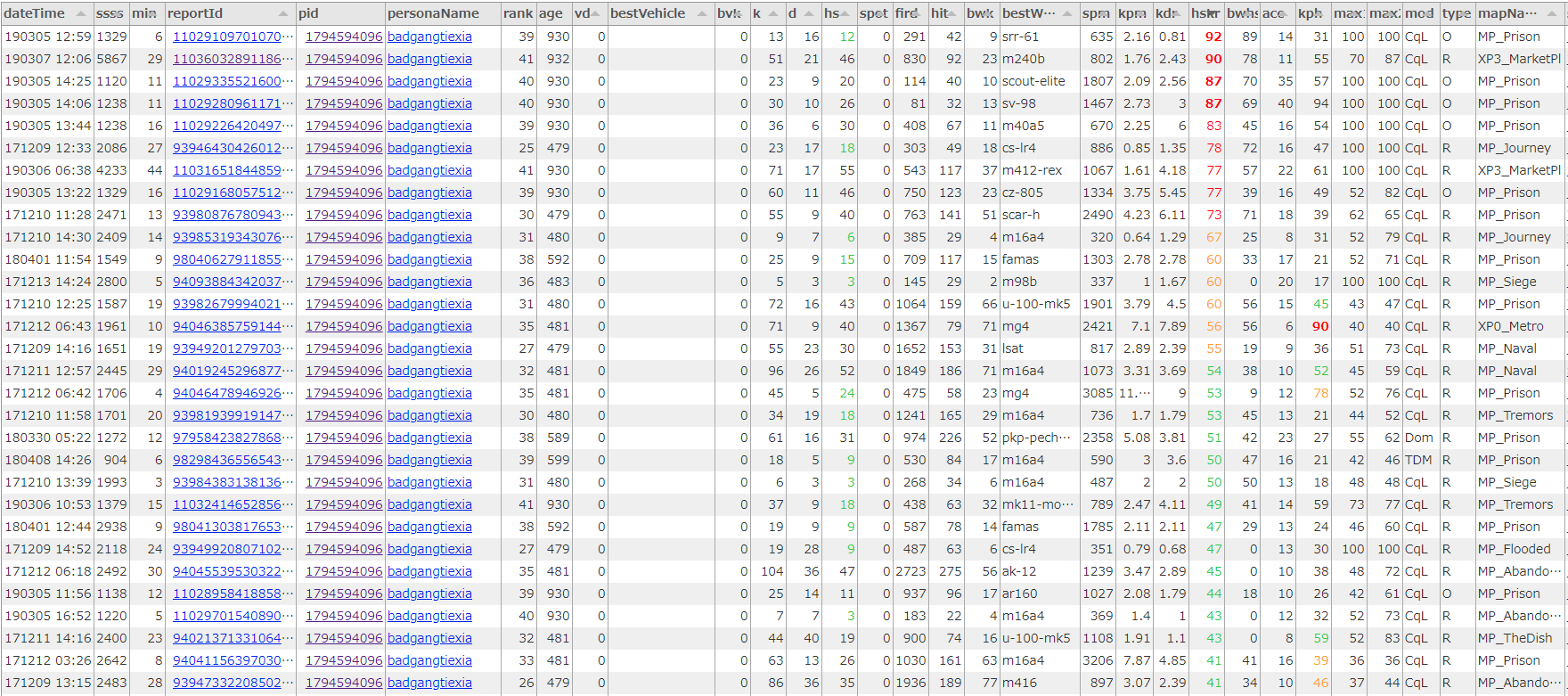Open report link 94093884342037…
Viewport: 1568px width, 696px height.
coord(233,282)
